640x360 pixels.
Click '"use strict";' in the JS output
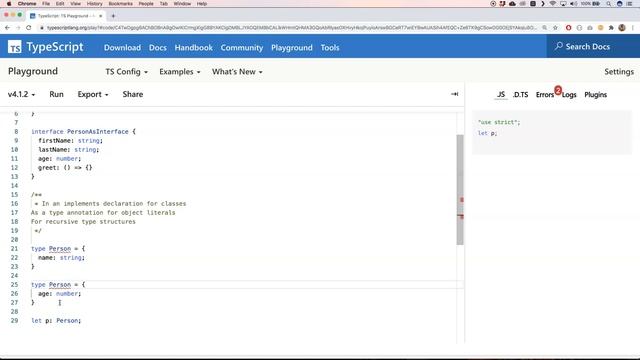point(499,122)
